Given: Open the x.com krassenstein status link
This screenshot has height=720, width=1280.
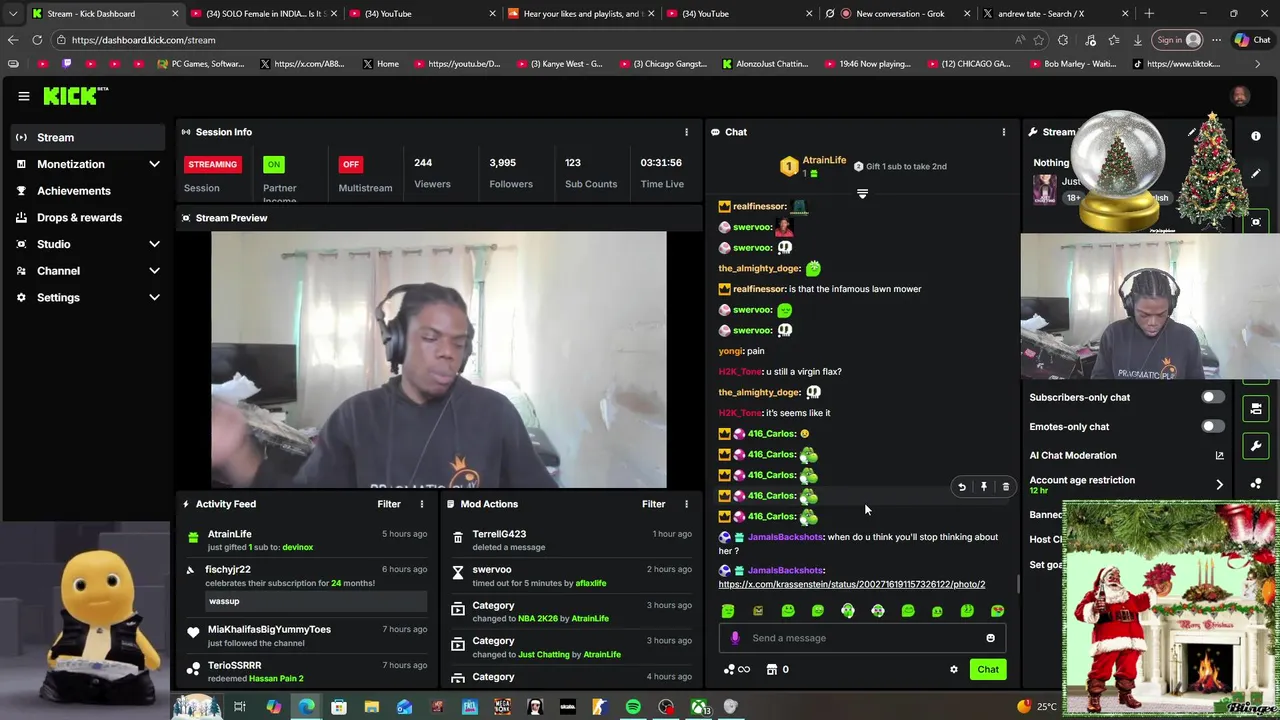Looking at the screenshot, I should [x=852, y=584].
